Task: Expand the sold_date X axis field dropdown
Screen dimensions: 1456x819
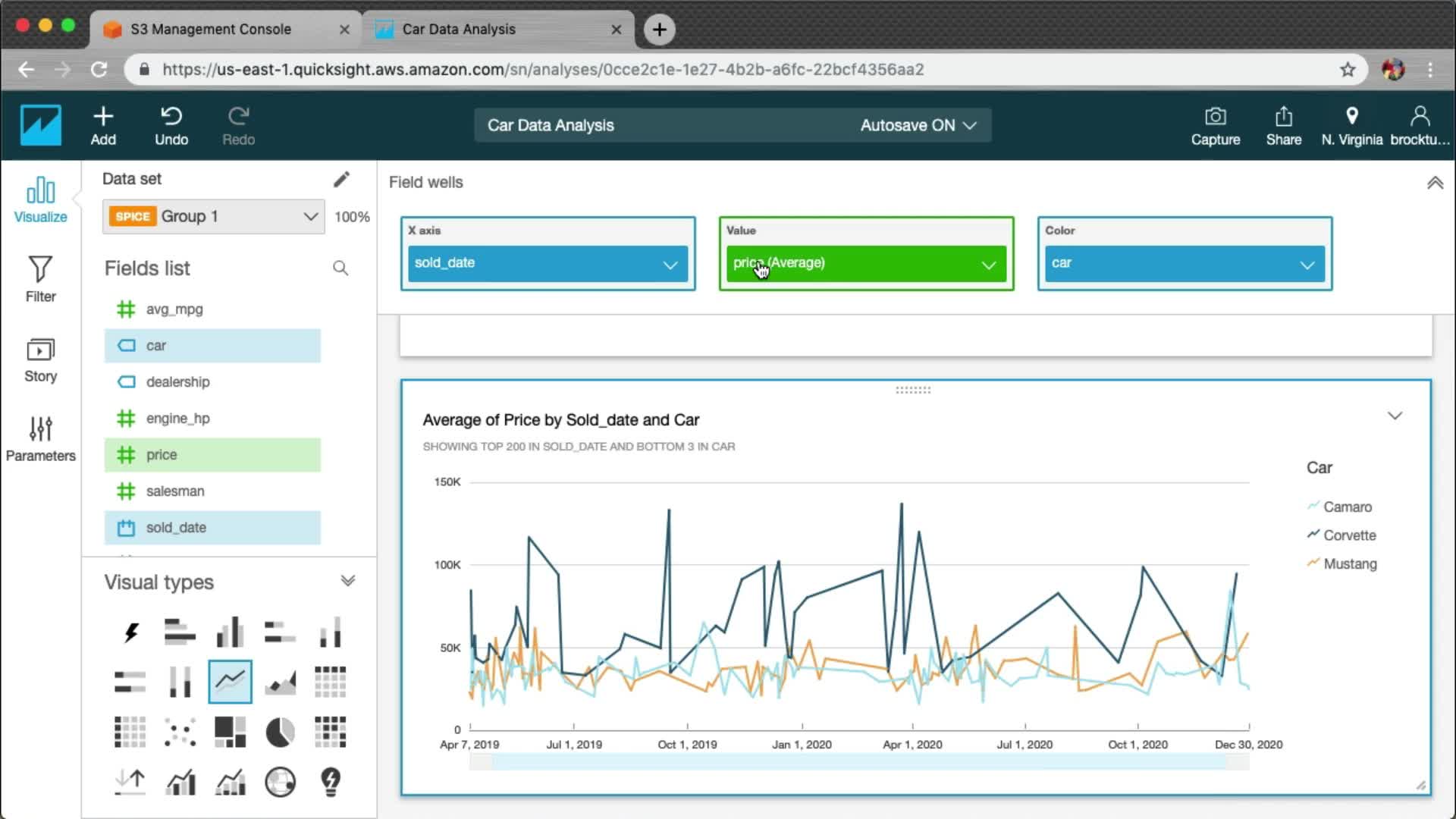Action: click(x=670, y=265)
